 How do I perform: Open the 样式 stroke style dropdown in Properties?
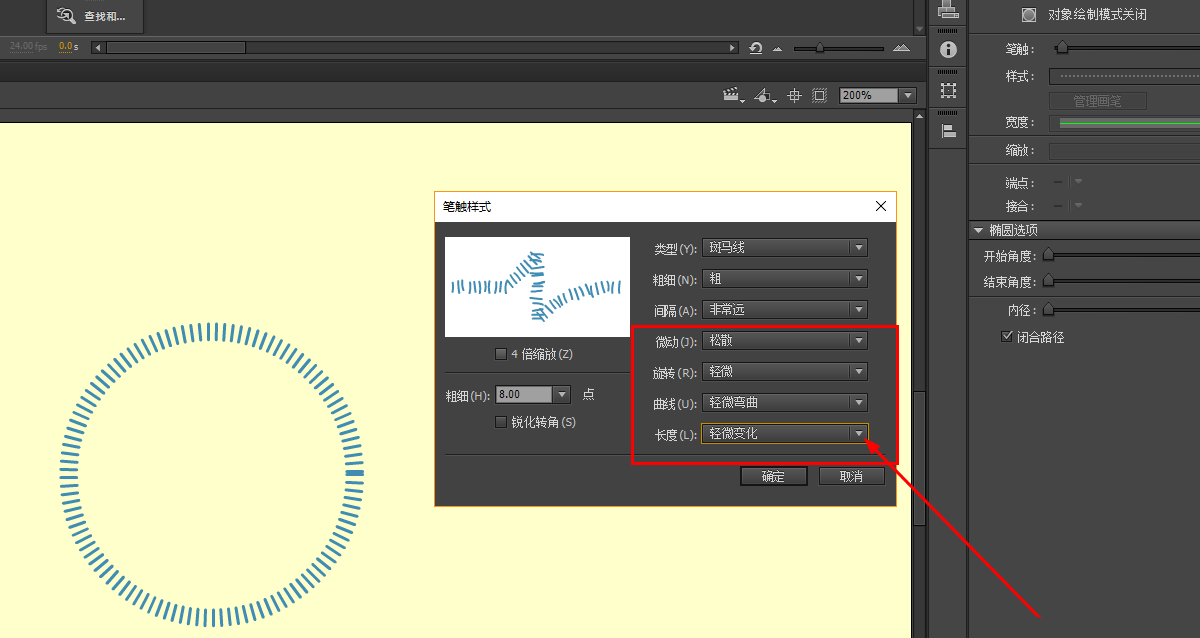[x=1124, y=76]
